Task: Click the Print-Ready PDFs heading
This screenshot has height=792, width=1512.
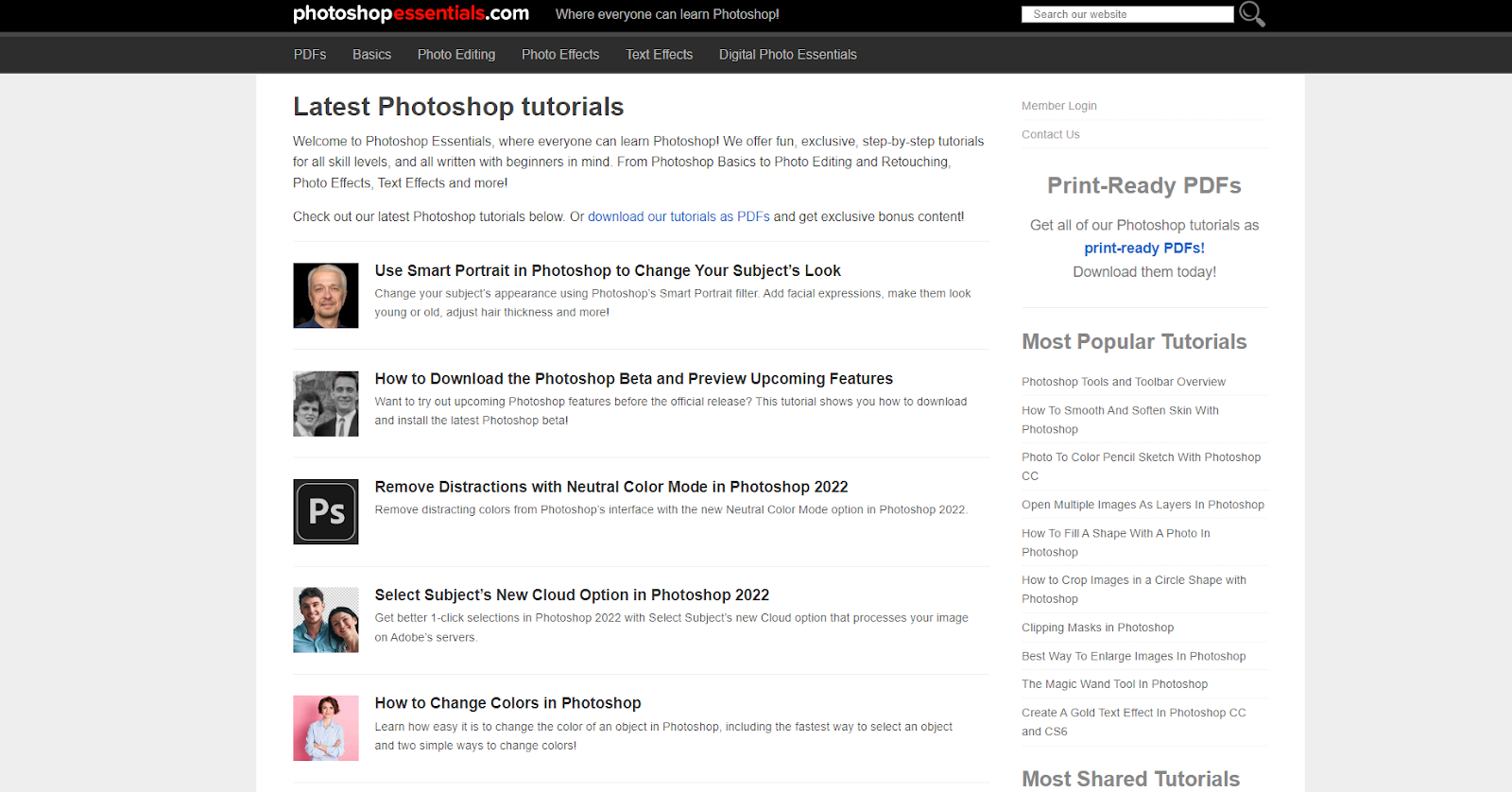Action: click(x=1144, y=185)
